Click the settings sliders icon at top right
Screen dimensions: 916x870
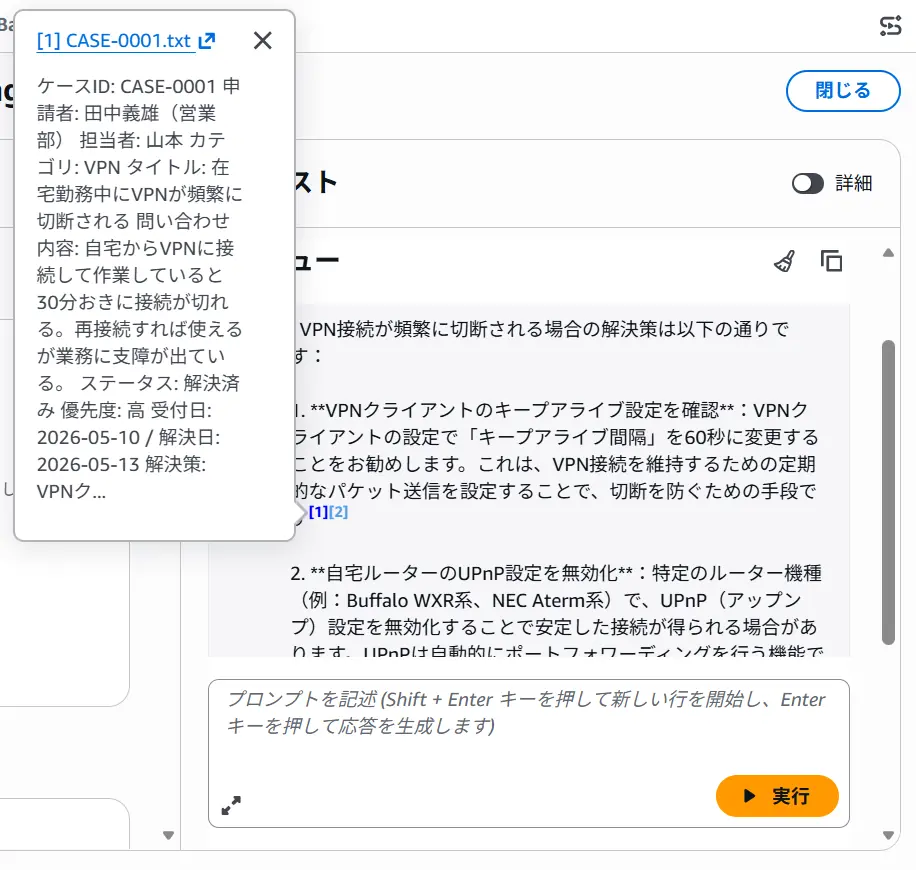pos(890,26)
